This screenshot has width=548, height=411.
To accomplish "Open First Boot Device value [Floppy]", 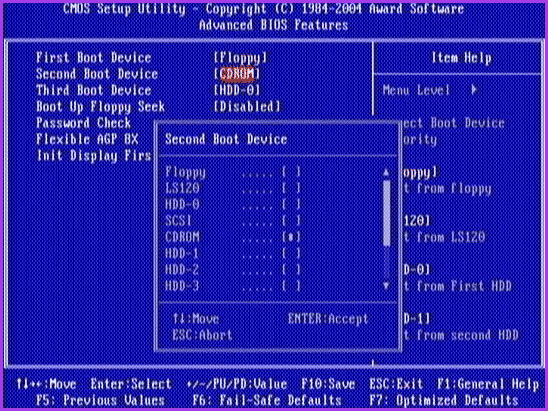I will click(x=240, y=58).
